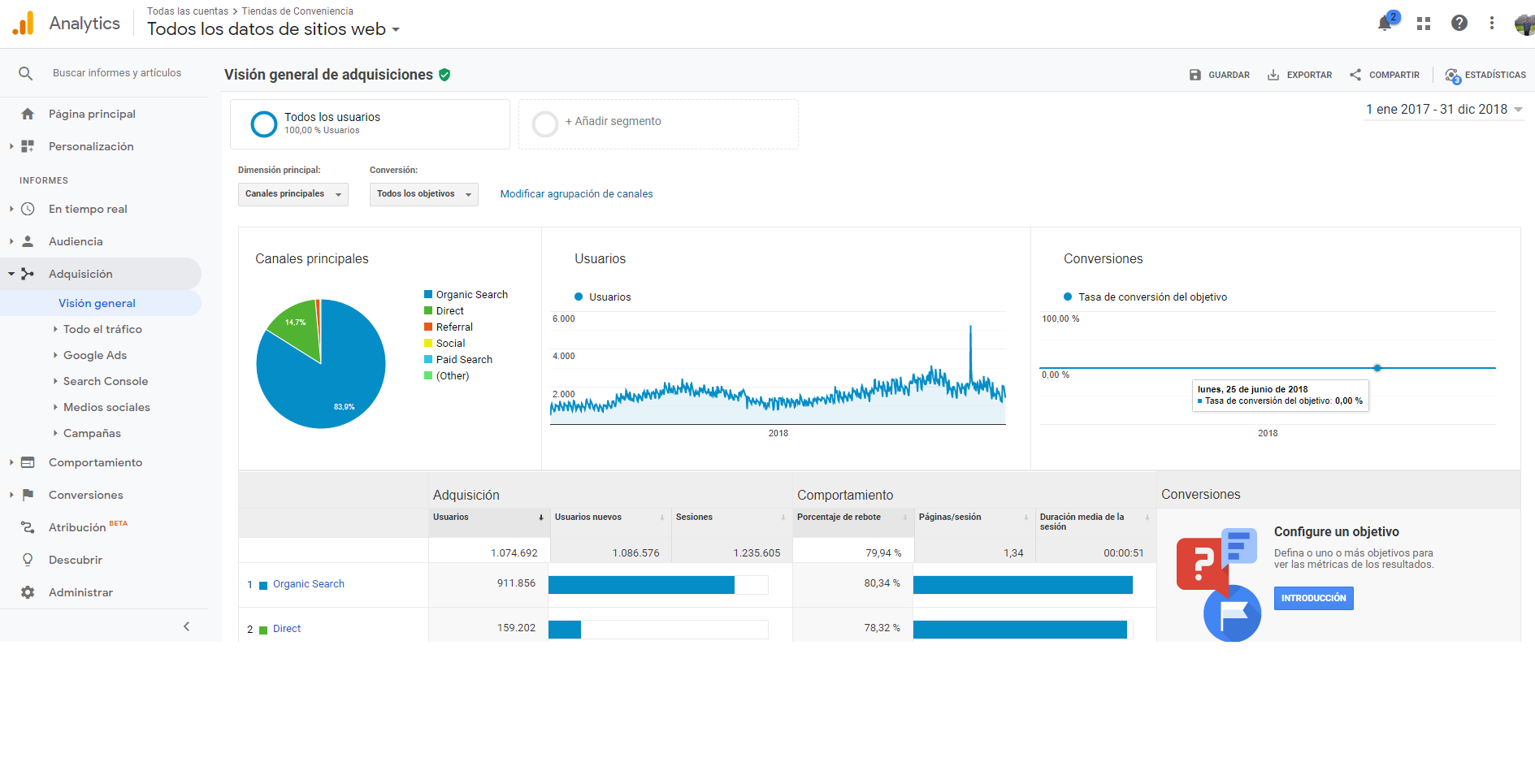Click the Compartir share icon
Image resolution: width=1535 pixels, height=784 pixels.
[1355, 75]
